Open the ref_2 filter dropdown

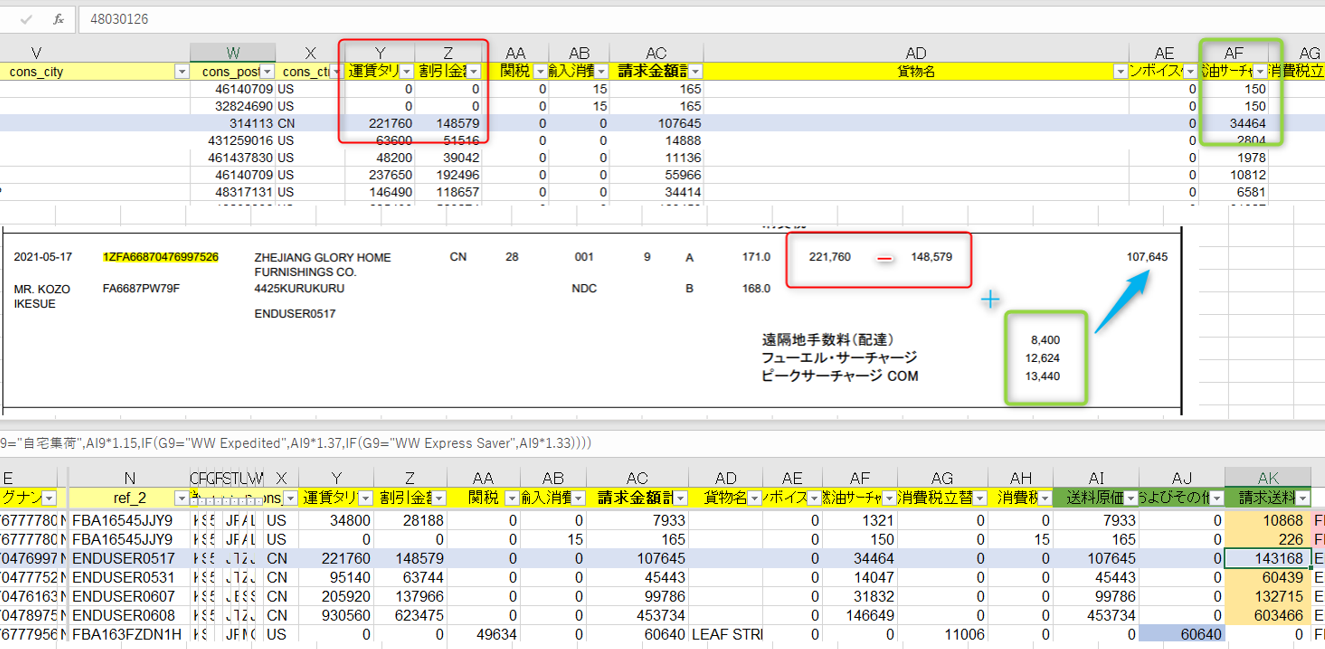181,498
